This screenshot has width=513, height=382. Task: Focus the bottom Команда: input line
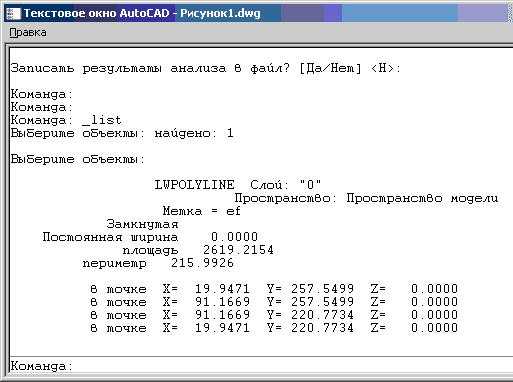point(261,366)
